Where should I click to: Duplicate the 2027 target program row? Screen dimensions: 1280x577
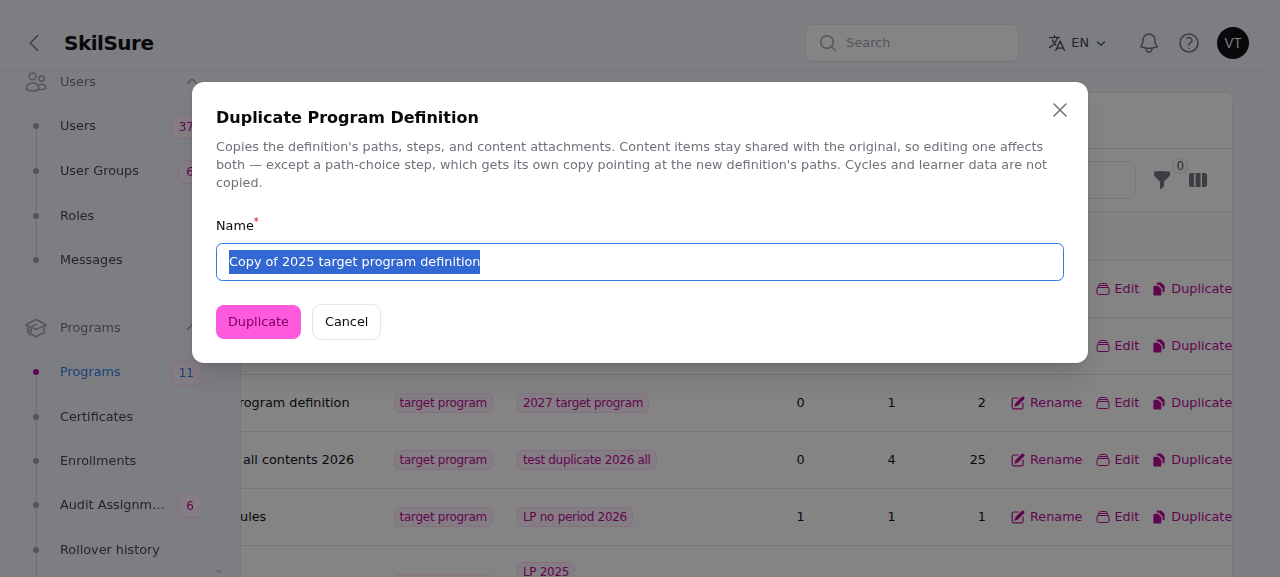tap(1192, 403)
